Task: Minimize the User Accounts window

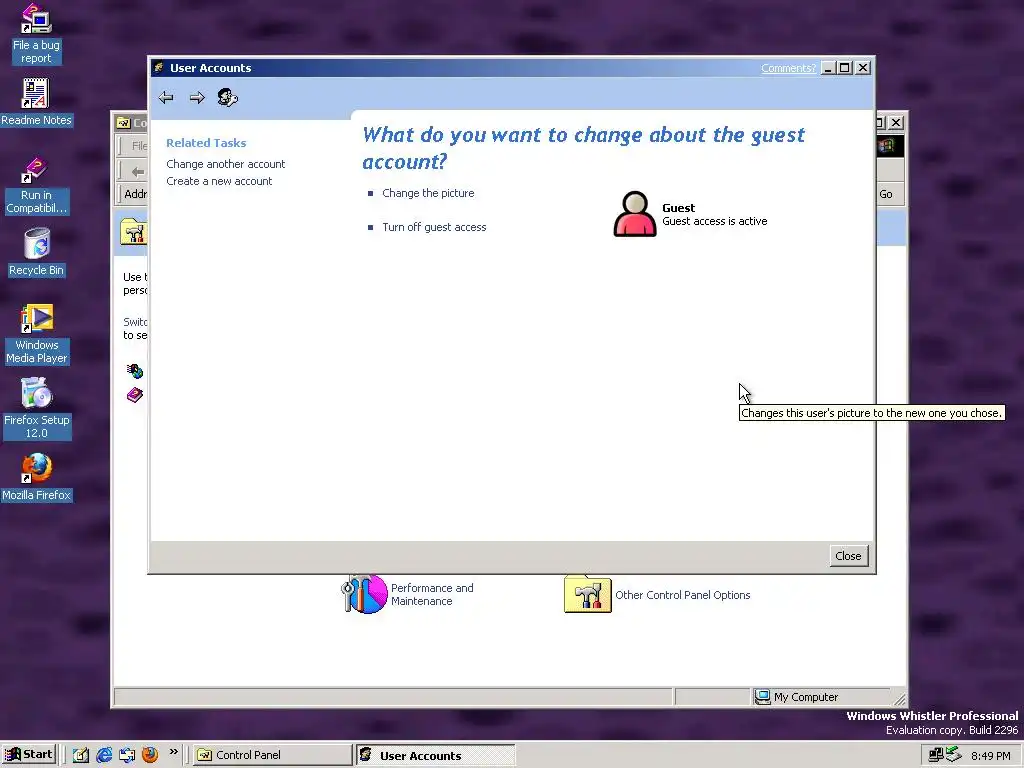Action: click(828, 68)
